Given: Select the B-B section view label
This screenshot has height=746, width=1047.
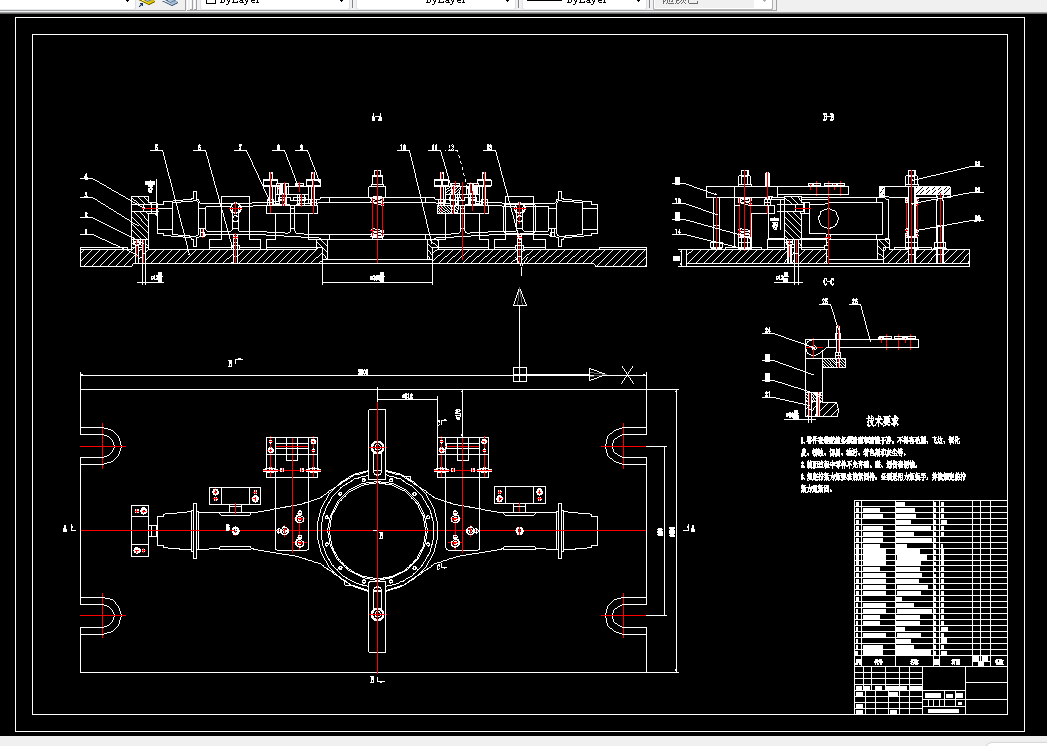Looking at the screenshot, I should tap(828, 117).
